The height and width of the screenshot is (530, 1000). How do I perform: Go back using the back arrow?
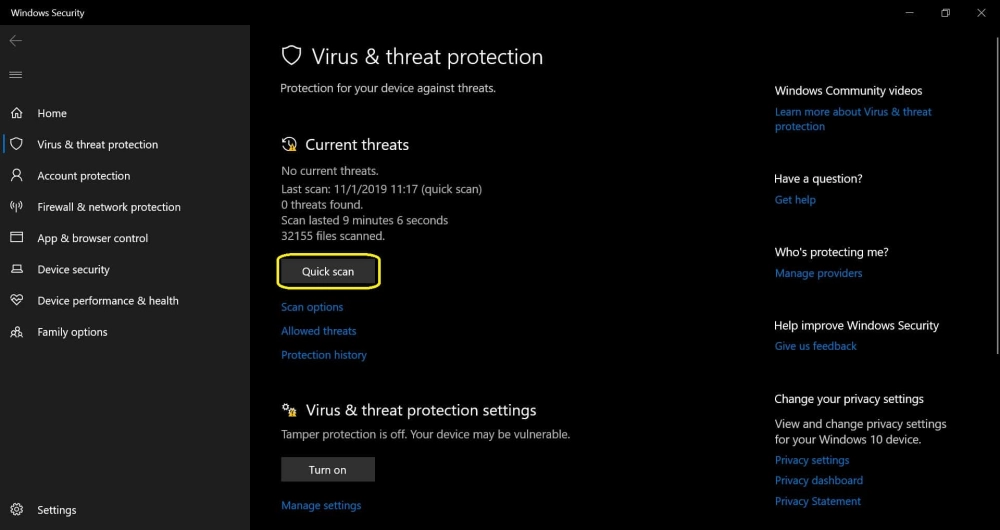click(16, 41)
